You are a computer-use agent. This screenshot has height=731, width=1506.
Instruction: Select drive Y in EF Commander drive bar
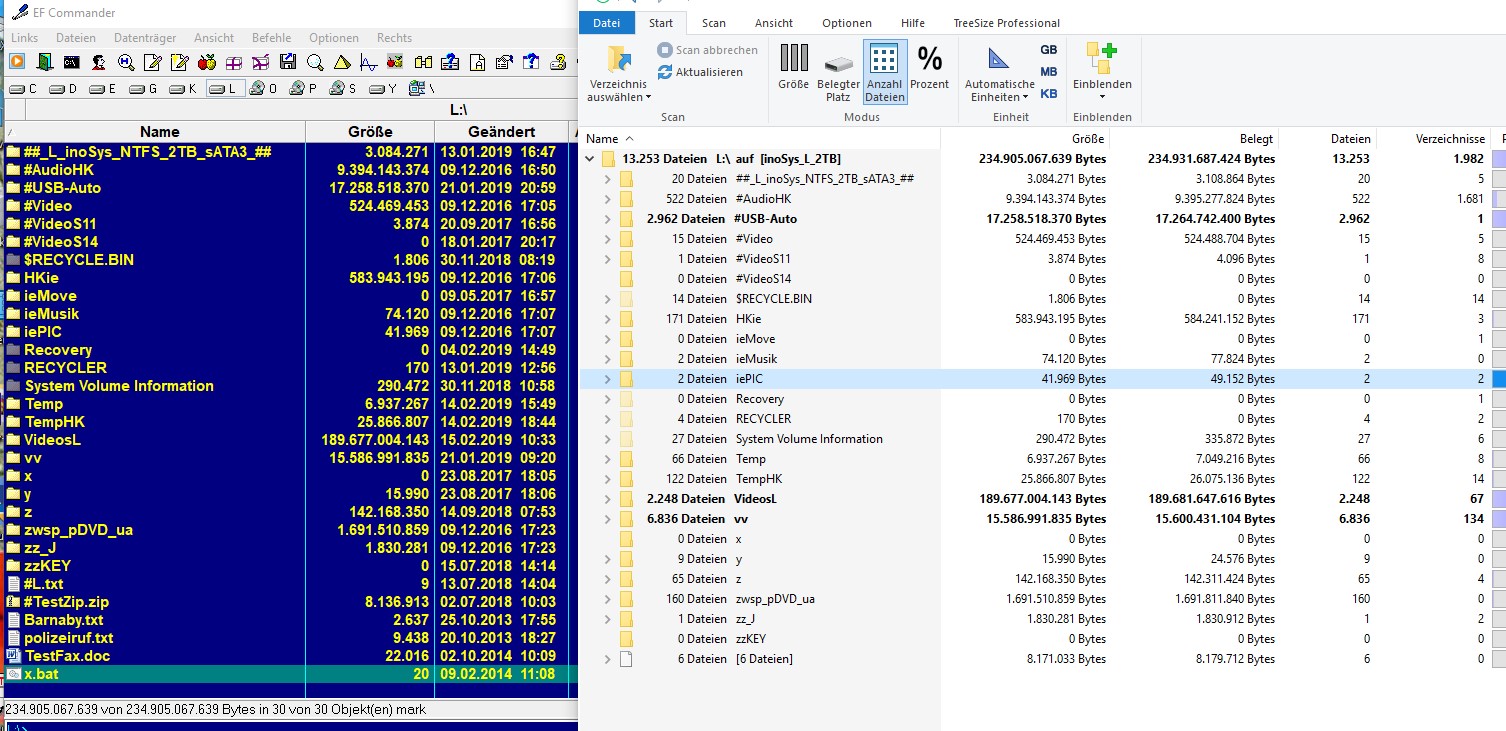(x=383, y=89)
